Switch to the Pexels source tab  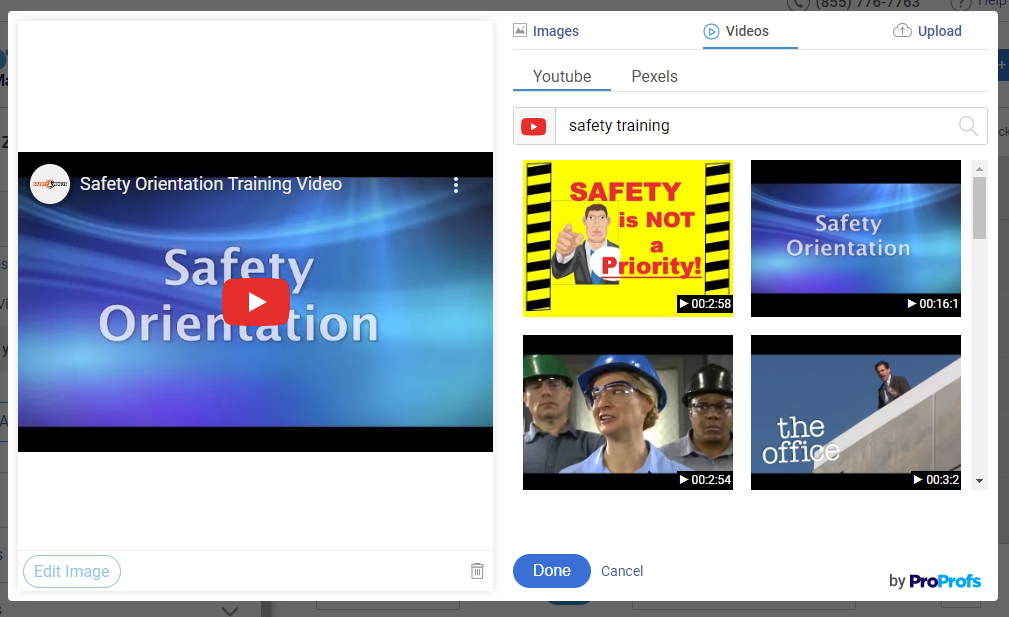[654, 76]
